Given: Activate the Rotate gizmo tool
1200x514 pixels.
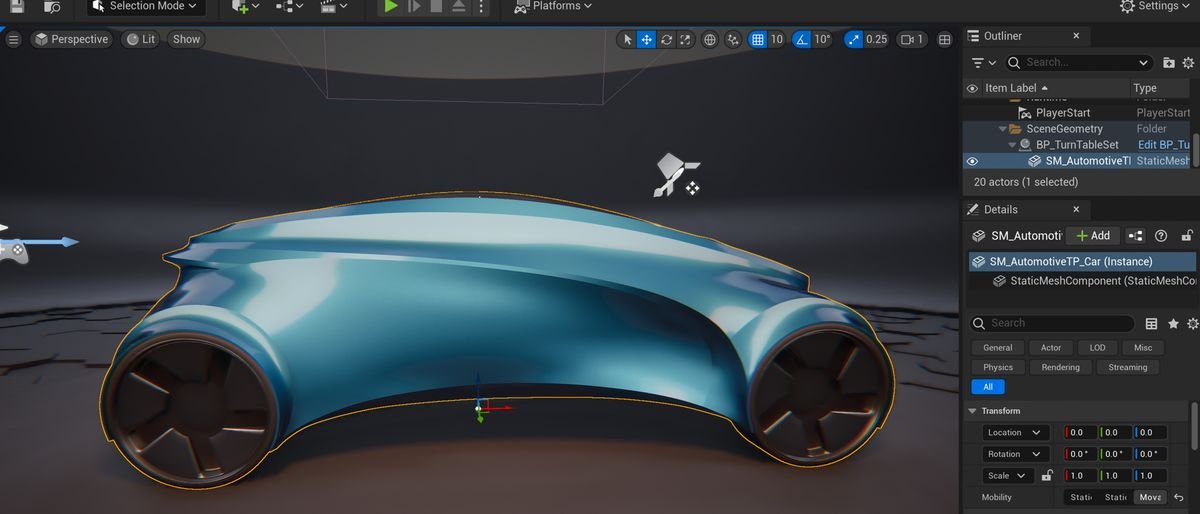Looking at the screenshot, I should point(666,40).
